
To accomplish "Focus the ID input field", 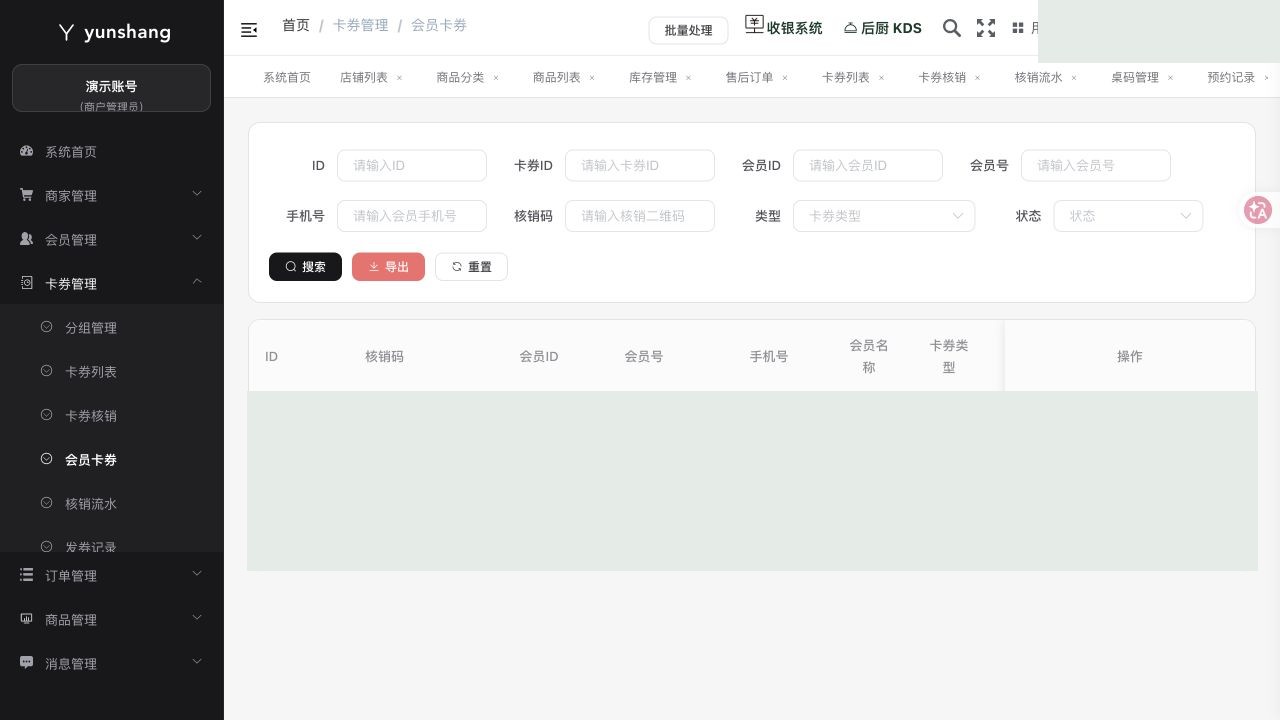I will click(412, 166).
